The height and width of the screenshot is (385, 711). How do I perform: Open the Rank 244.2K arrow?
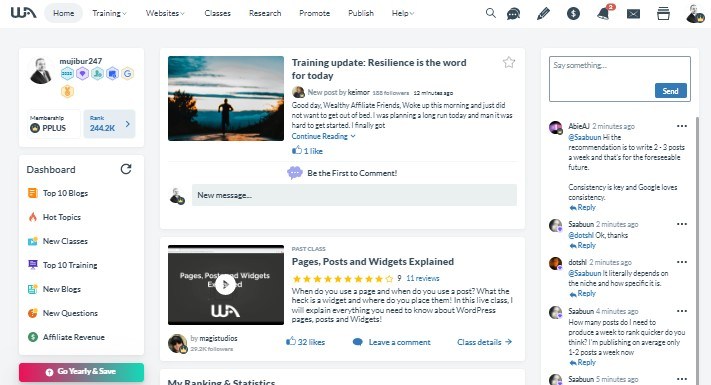pyautogui.click(x=127, y=123)
